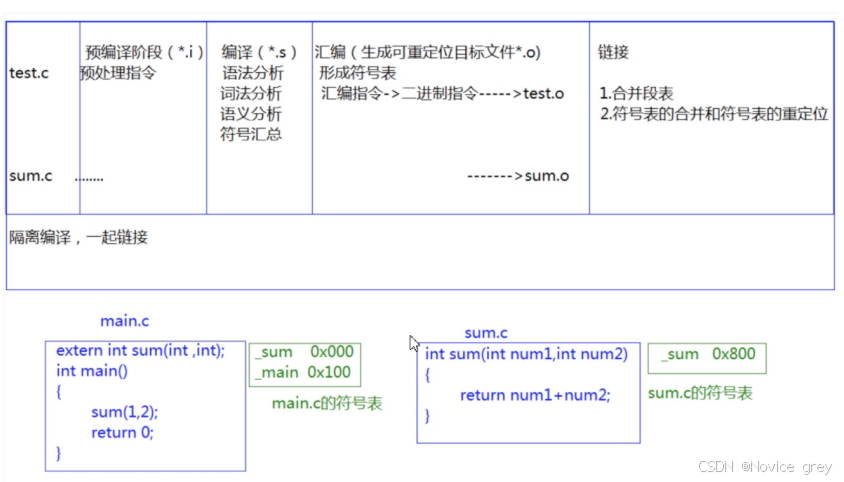
Task: Click the return 0; line
Action: click(122, 432)
